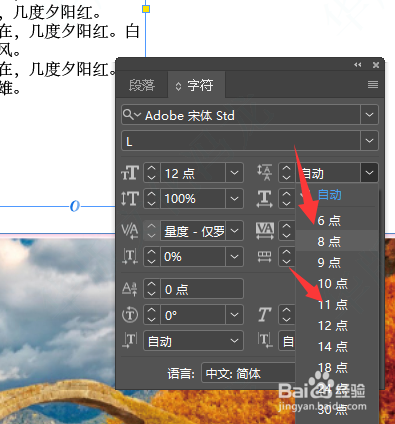The image size is (395, 424).
Task: Click the kerning stepper arrows
Action: point(152,231)
